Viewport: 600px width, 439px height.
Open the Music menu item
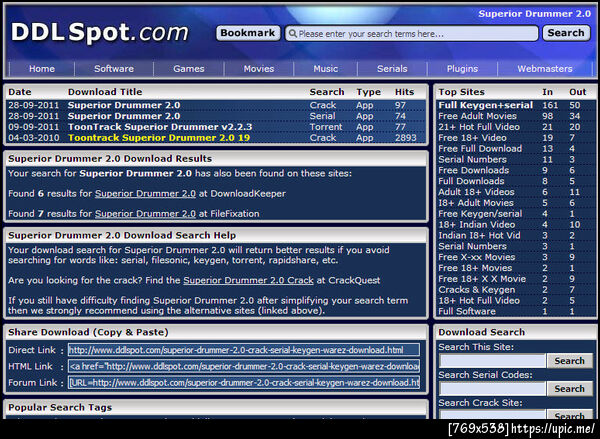326,69
